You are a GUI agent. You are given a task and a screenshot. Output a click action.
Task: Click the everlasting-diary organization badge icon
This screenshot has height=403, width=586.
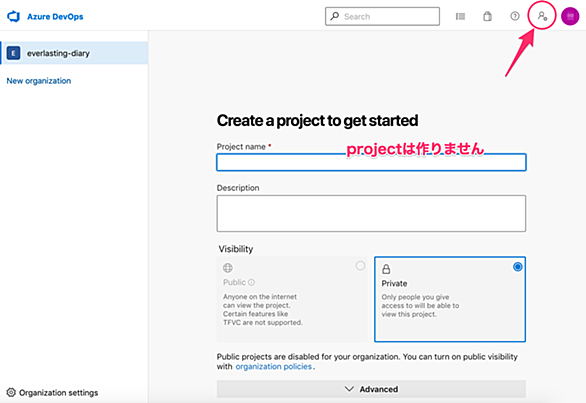(x=13, y=53)
